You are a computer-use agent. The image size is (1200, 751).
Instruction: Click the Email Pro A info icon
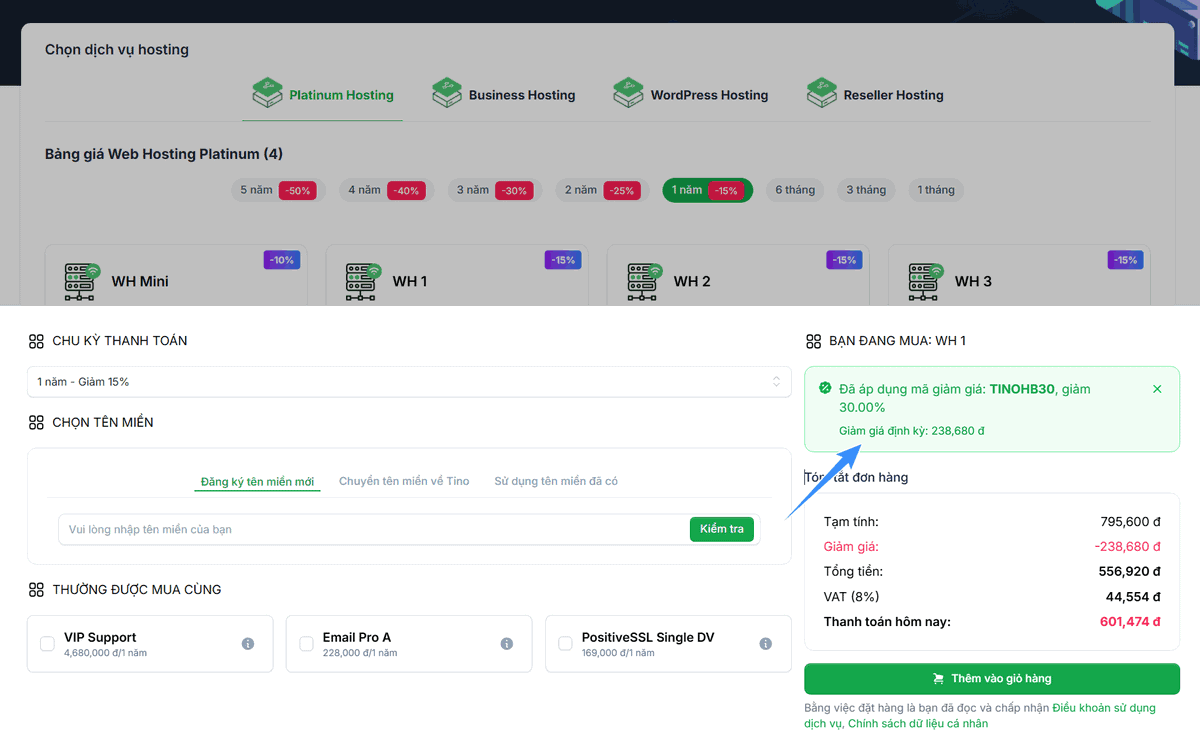pyautogui.click(x=507, y=644)
